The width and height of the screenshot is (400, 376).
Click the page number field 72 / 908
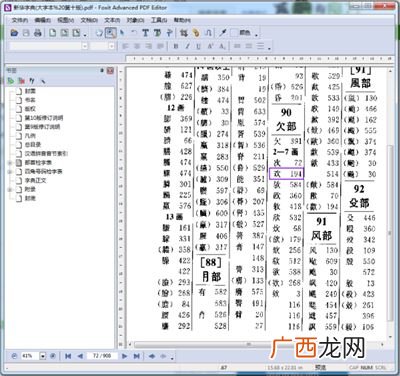(x=102, y=356)
